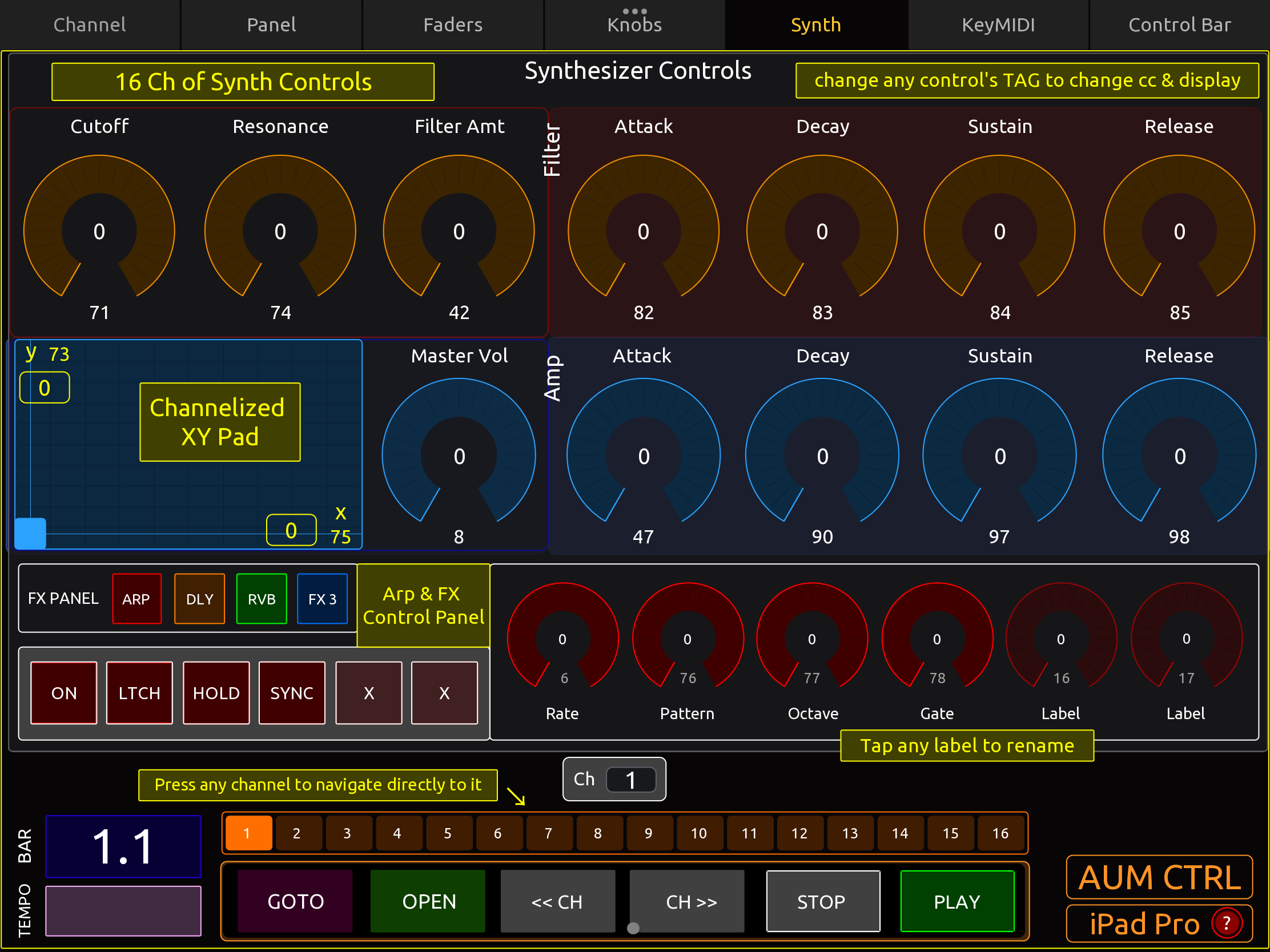Open the Ch channel number selector
The height and width of the screenshot is (952, 1270).
[x=630, y=780]
